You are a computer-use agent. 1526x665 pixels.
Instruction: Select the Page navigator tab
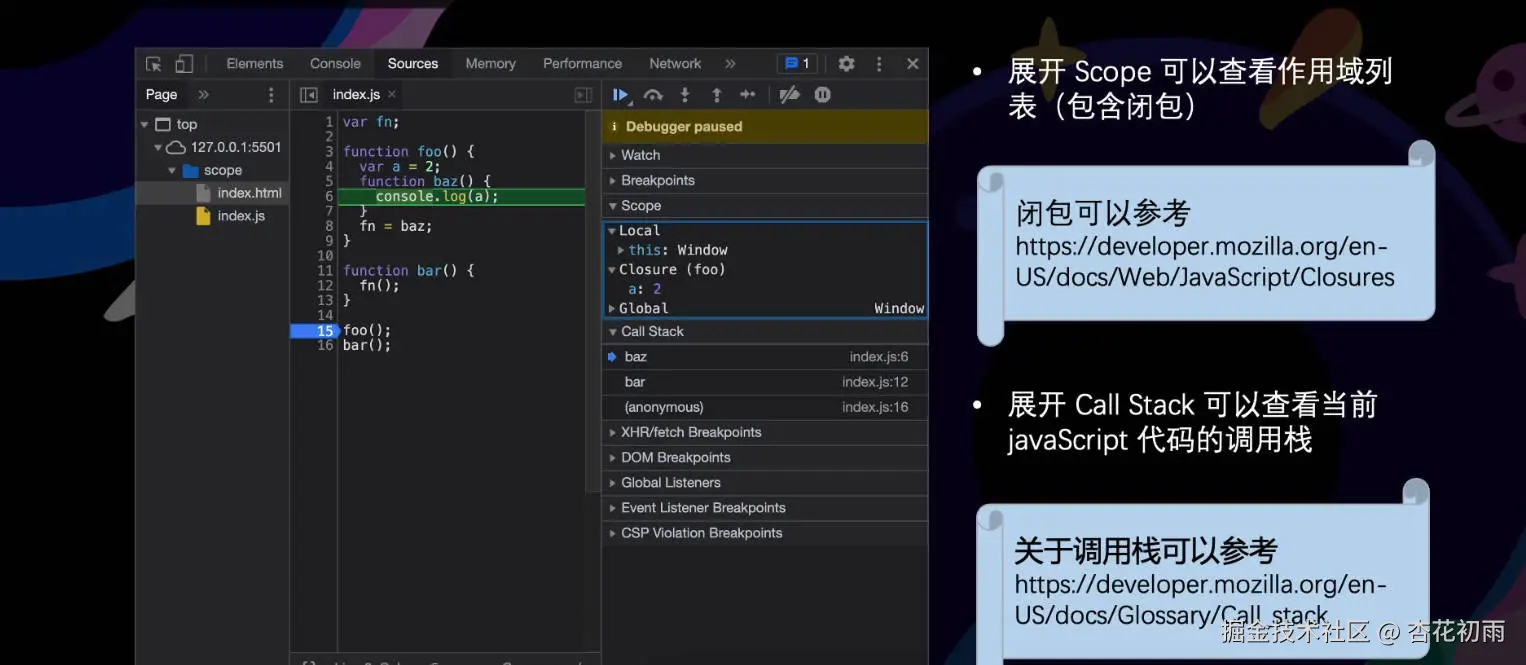[x=161, y=94]
